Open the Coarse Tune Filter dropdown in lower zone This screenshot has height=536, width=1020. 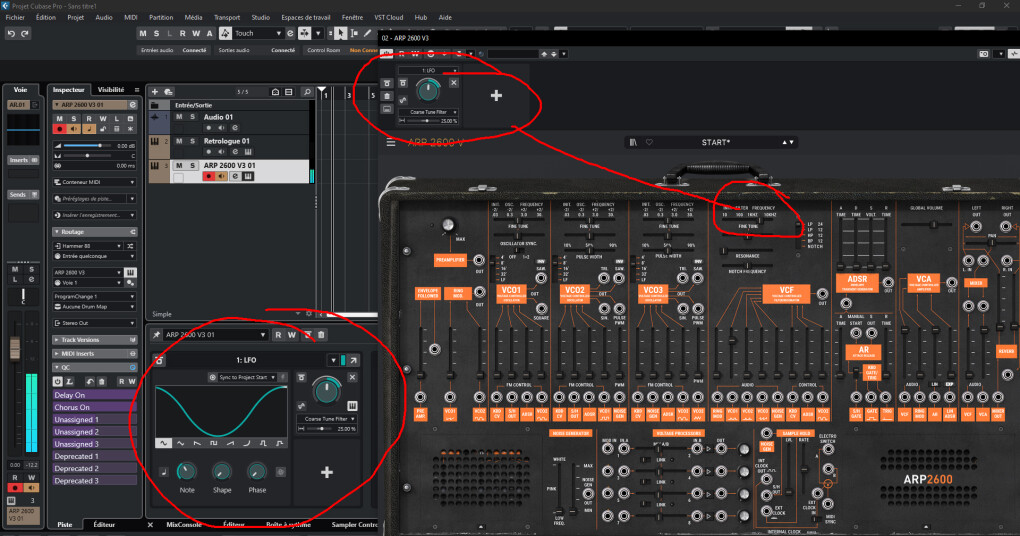point(327,419)
